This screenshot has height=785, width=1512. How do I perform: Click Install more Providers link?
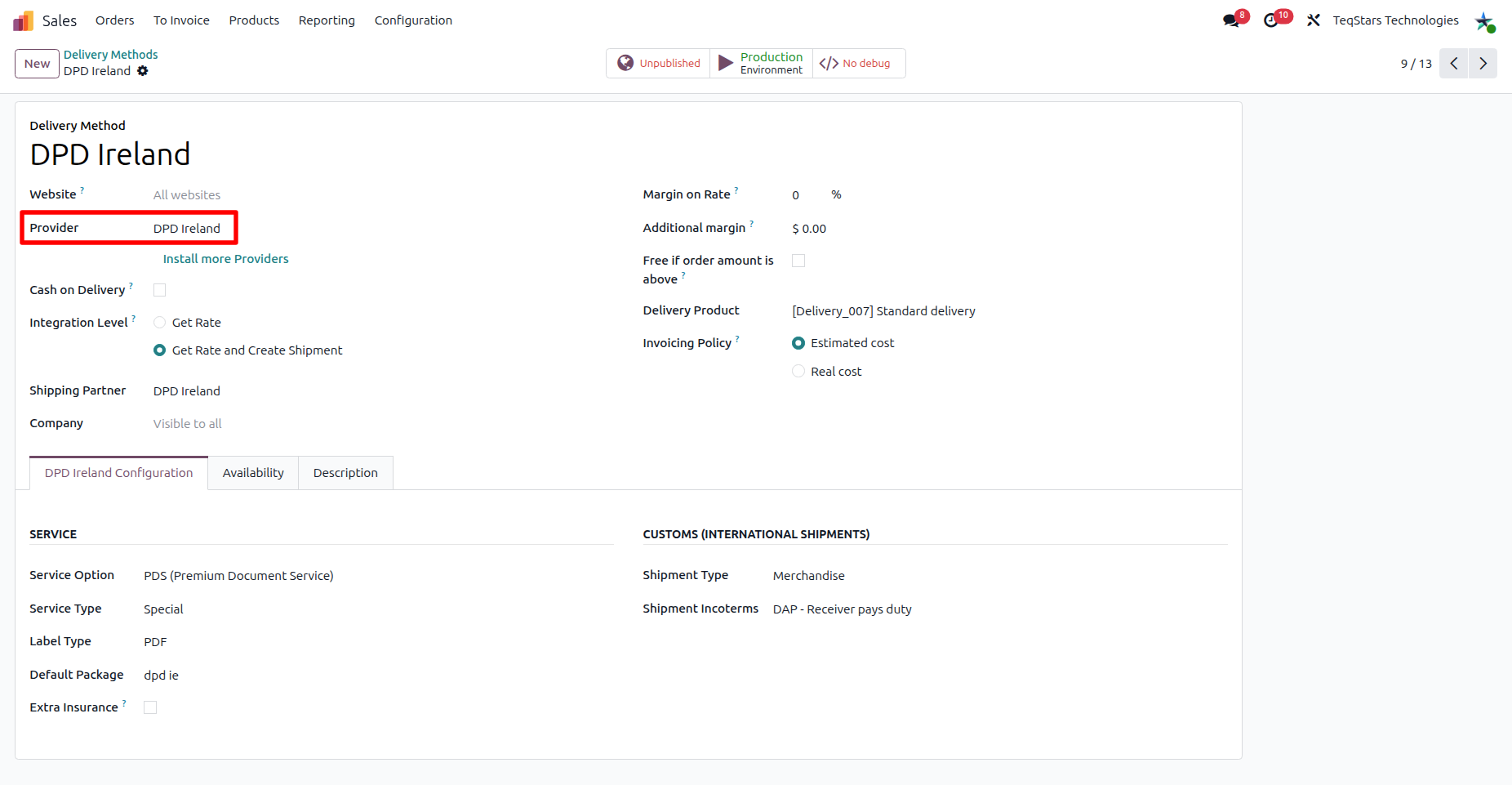coord(226,259)
